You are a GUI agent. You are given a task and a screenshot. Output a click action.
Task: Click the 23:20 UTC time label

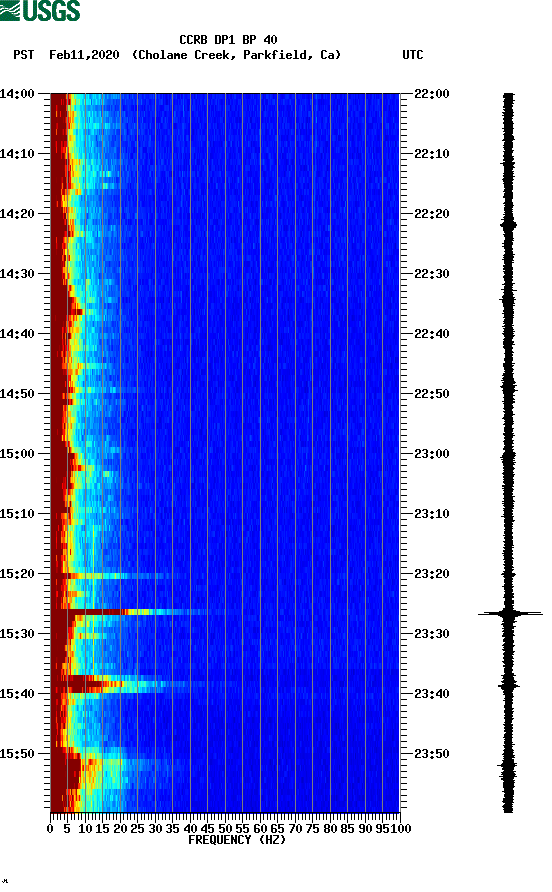[x=431, y=574]
